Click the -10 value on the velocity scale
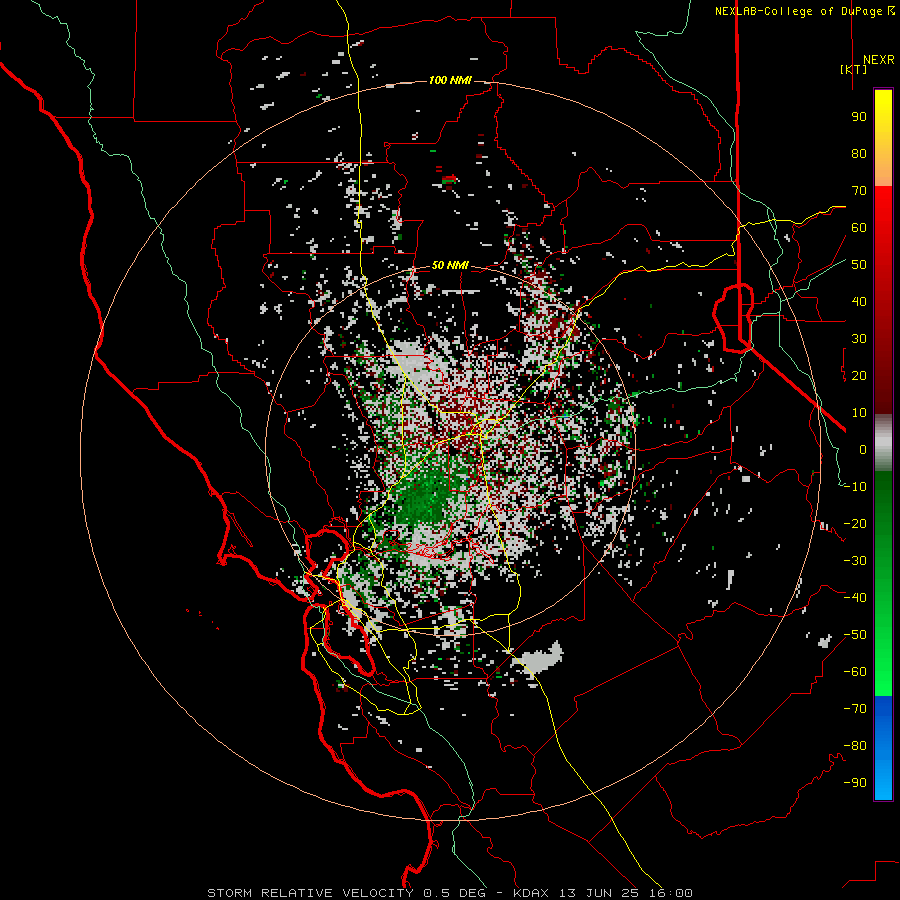 point(855,487)
